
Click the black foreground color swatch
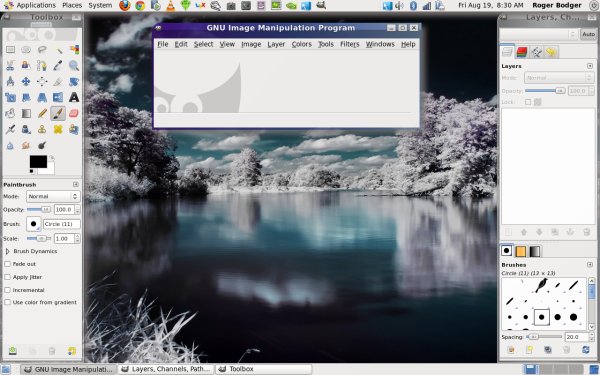(x=38, y=161)
